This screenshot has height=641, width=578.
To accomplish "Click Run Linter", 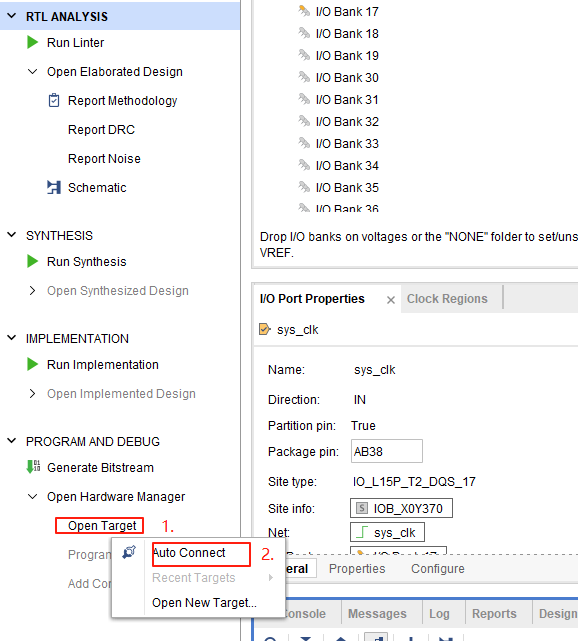I will pos(76,43).
